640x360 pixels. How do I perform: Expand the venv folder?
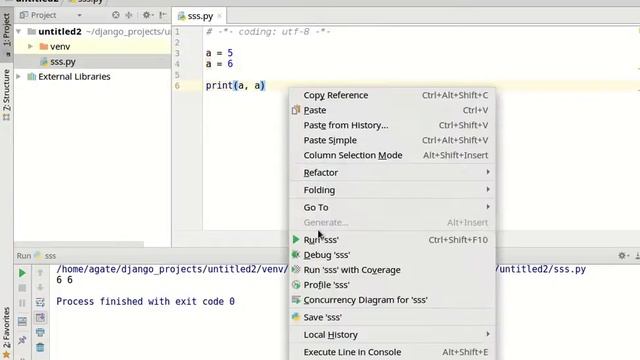[x=30, y=47]
